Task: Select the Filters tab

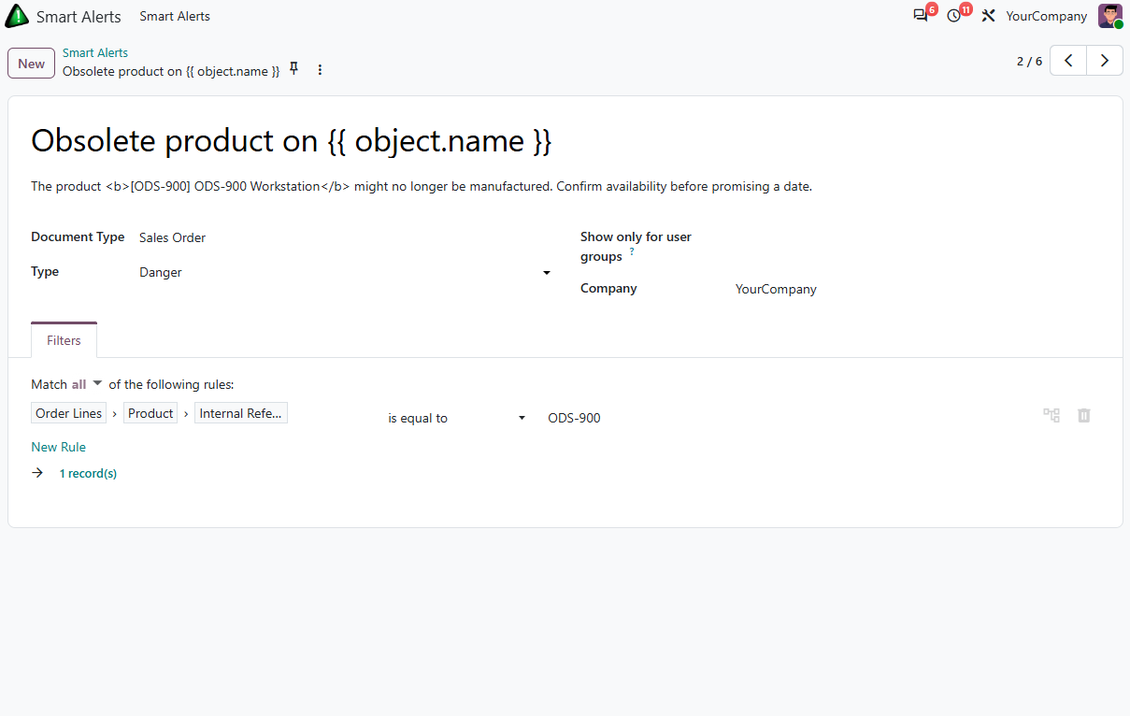Action: [63, 340]
